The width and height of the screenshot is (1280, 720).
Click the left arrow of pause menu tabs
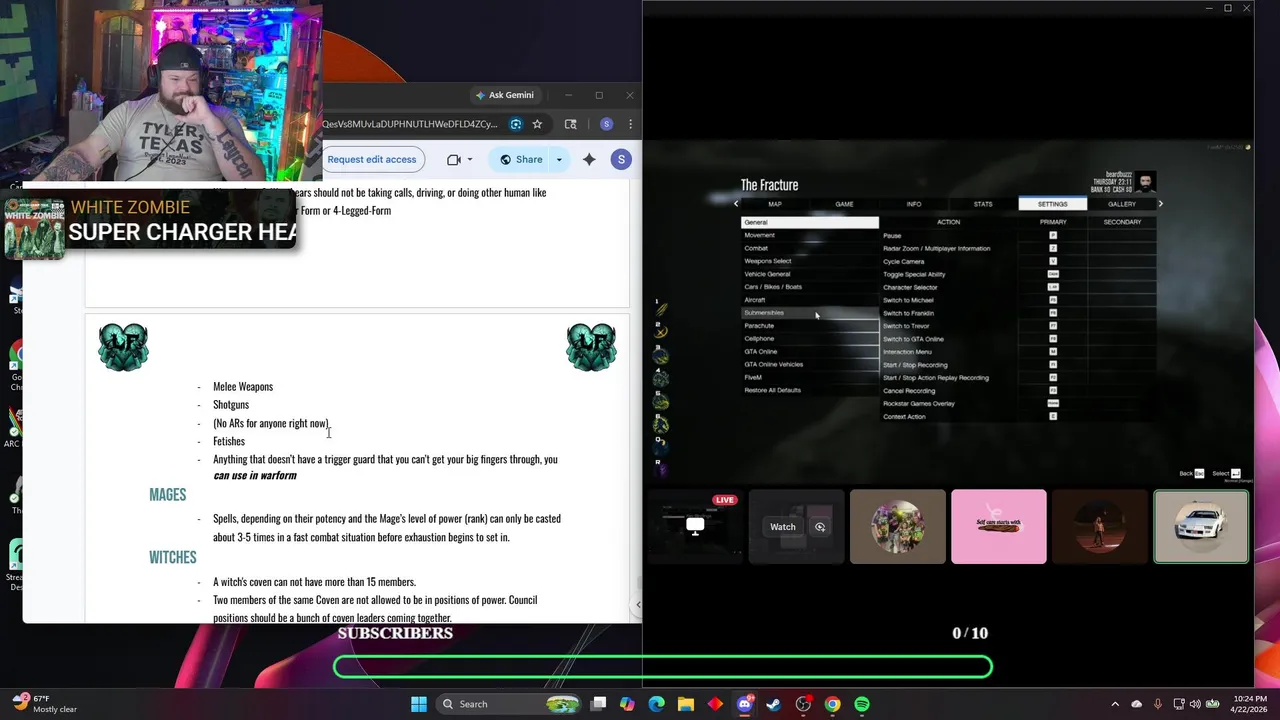(736, 204)
